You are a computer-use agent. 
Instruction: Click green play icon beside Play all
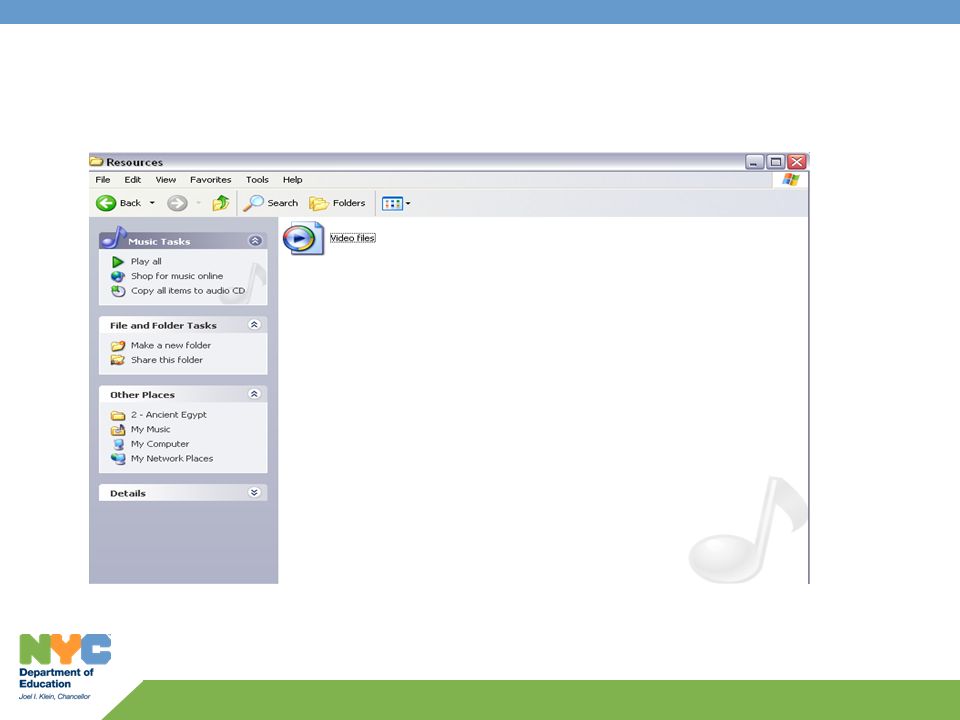click(118, 262)
